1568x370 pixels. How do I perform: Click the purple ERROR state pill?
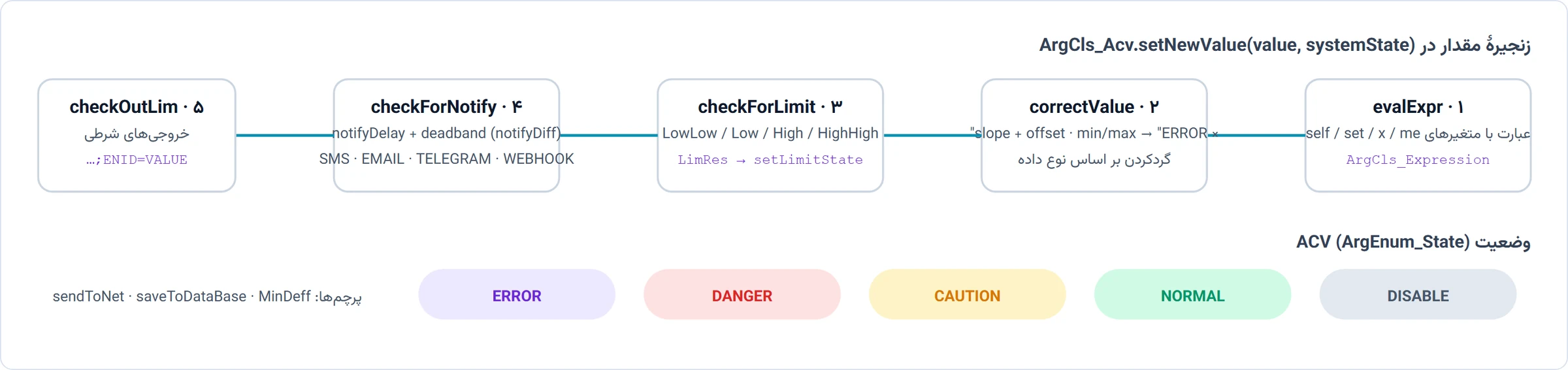click(517, 294)
